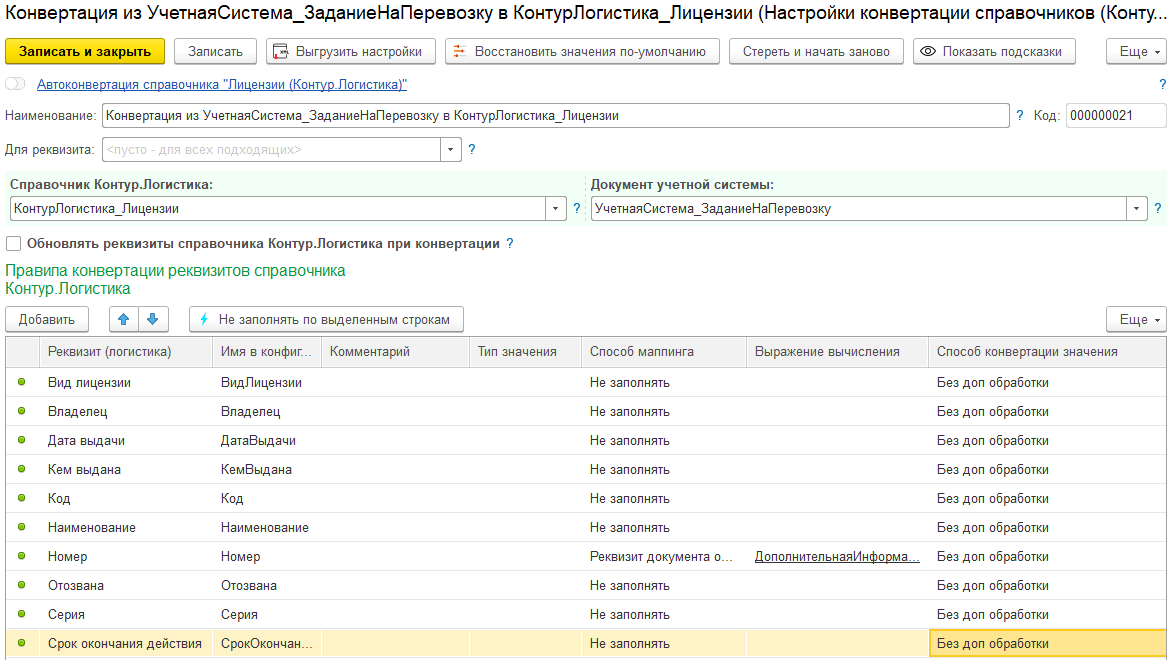Open Автоконвертация справочника Лицензии link
This screenshot has height=660, width=1170.
click(x=222, y=84)
